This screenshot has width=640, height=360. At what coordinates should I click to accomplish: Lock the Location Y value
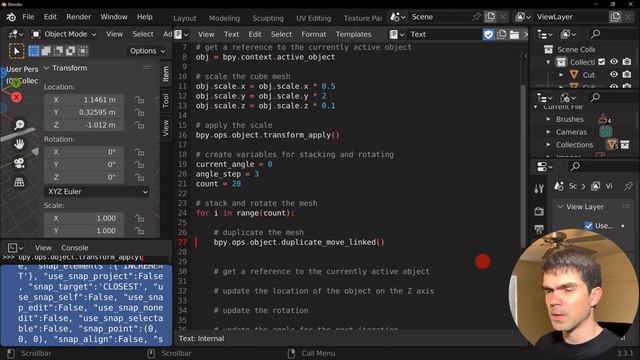[139, 112]
